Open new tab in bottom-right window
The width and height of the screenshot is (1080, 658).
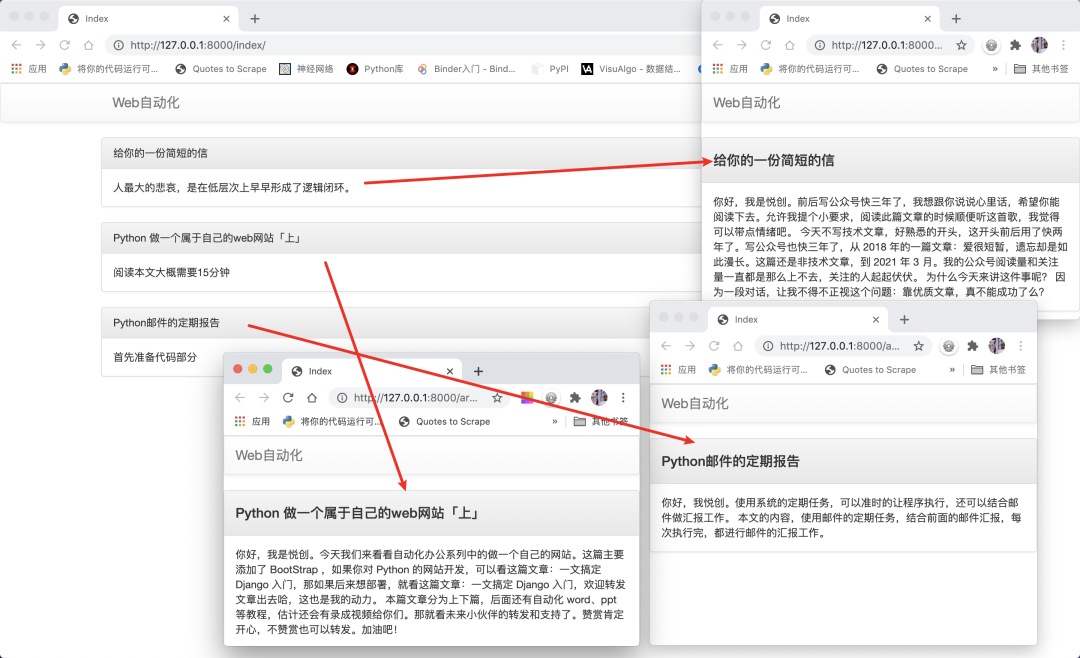(904, 320)
